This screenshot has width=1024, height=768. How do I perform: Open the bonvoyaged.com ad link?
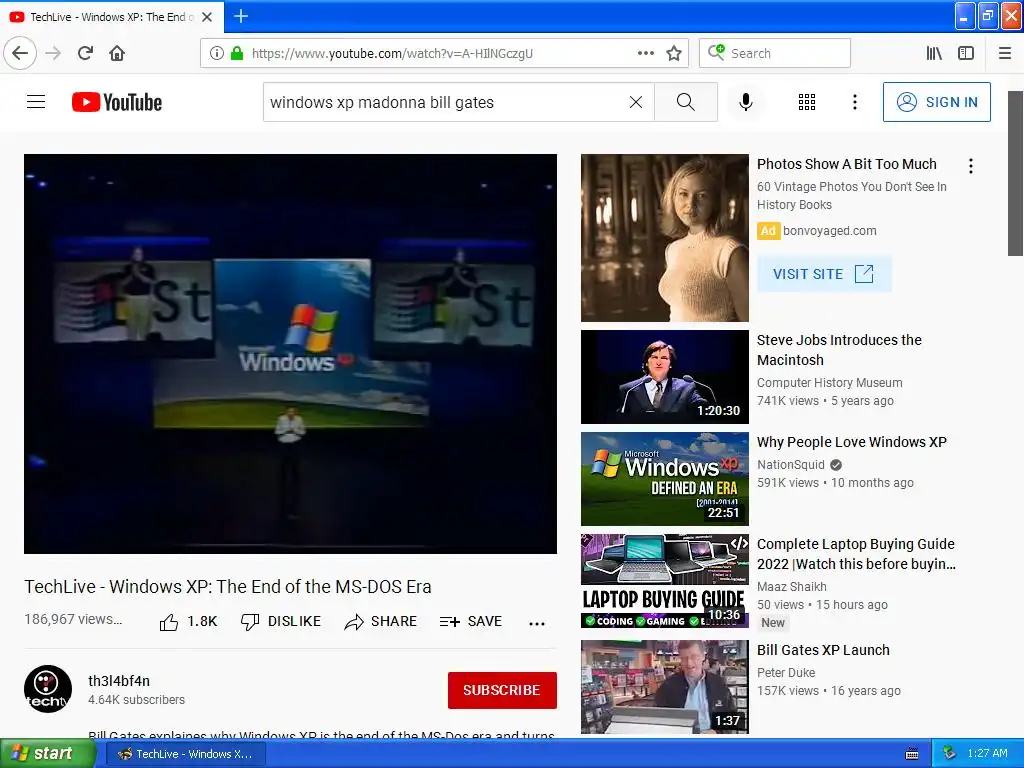[829, 231]
